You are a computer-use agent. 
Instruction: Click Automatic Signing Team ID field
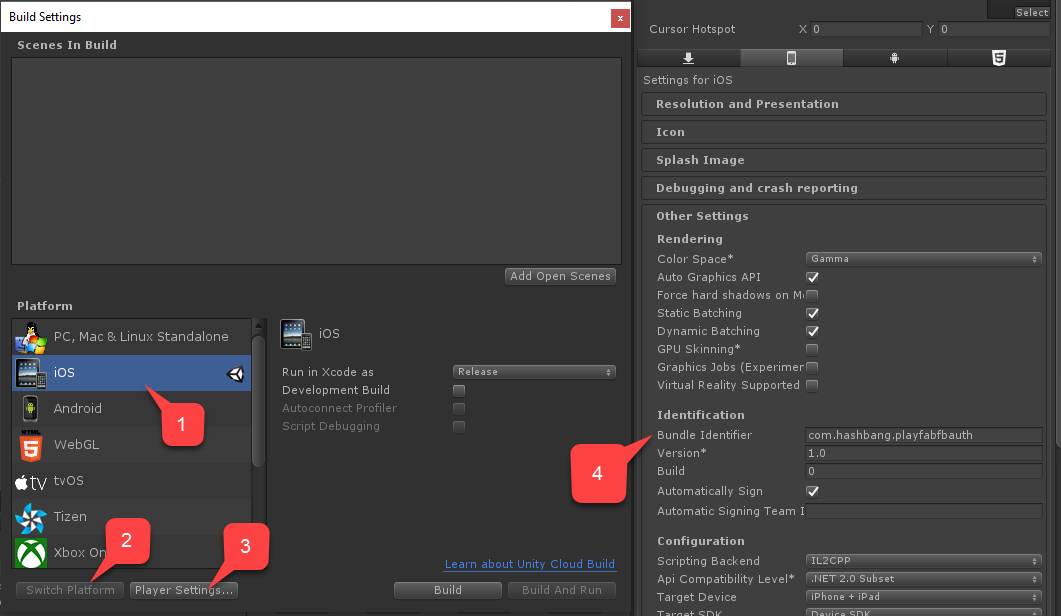(x=924, y=511)
